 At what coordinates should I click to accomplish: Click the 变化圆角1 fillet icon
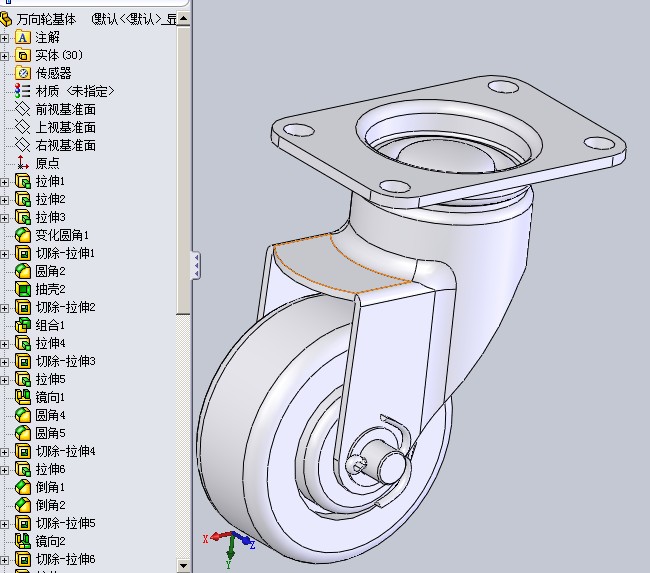click(23, 235)
